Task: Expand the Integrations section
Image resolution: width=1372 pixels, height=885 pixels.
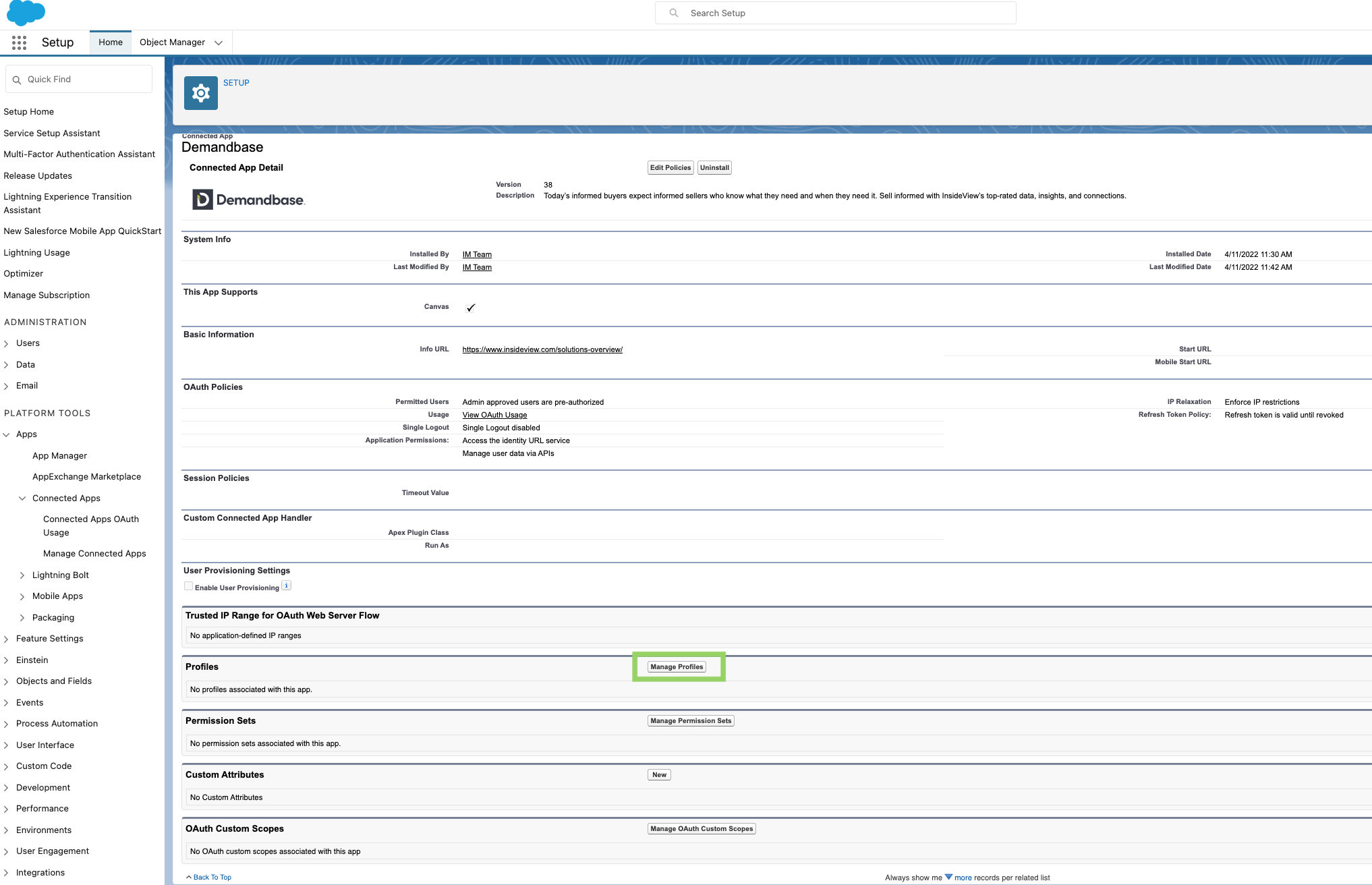Action: pos(6,874)
